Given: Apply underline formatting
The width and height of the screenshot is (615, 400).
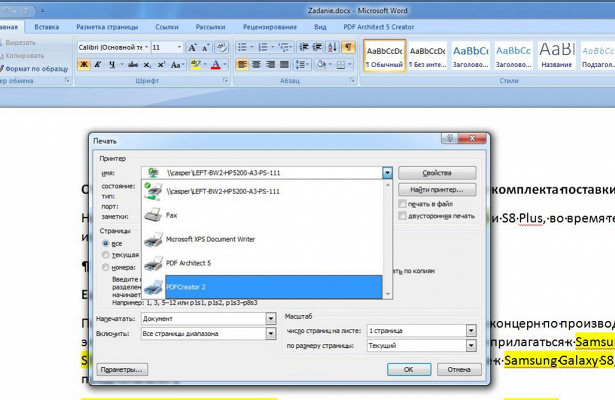Looking at the screenshot, I should pos(112,64).
